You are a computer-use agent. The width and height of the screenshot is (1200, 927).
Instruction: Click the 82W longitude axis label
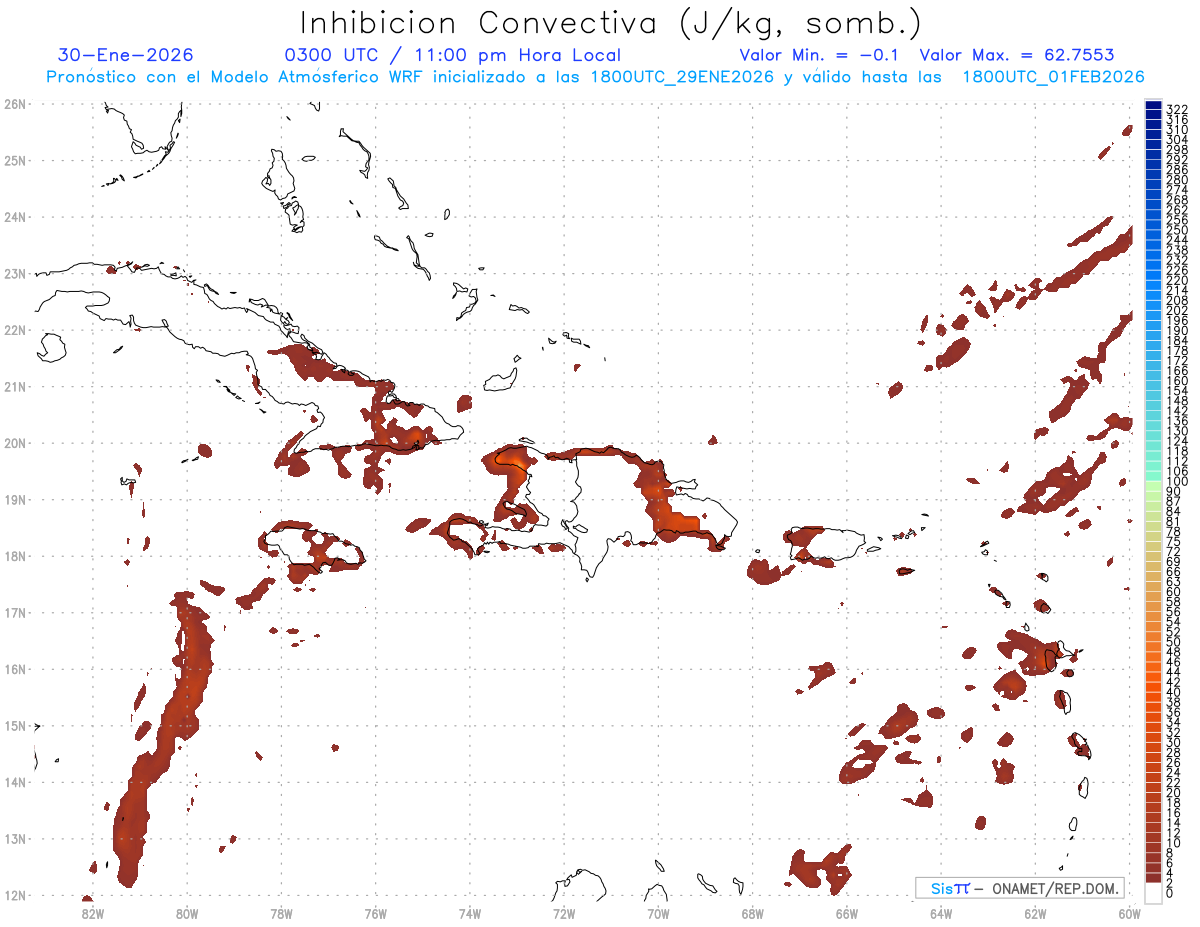[93, 913]
